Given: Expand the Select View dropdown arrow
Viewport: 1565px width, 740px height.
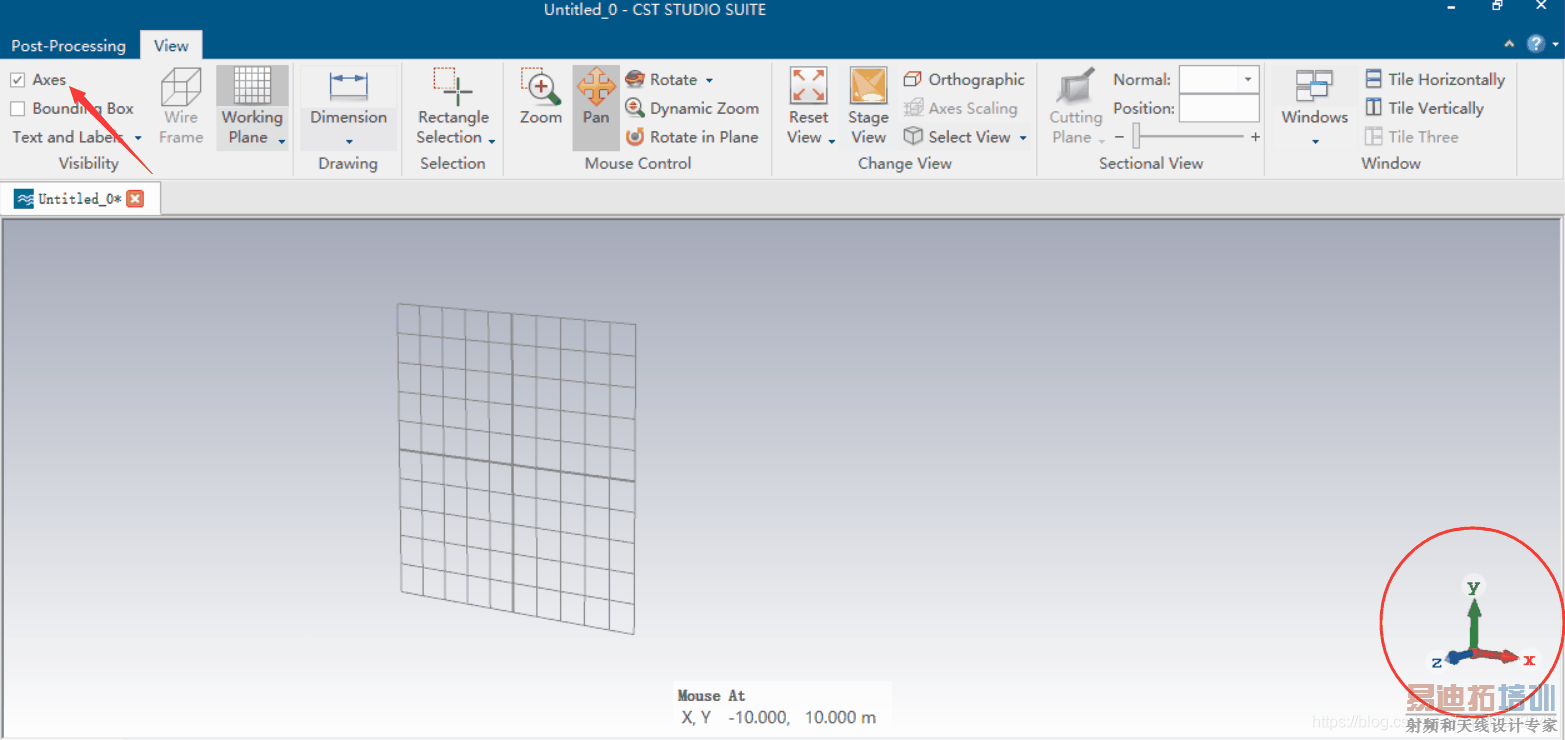Looking at the screenshot, I should pos(1023,138).
